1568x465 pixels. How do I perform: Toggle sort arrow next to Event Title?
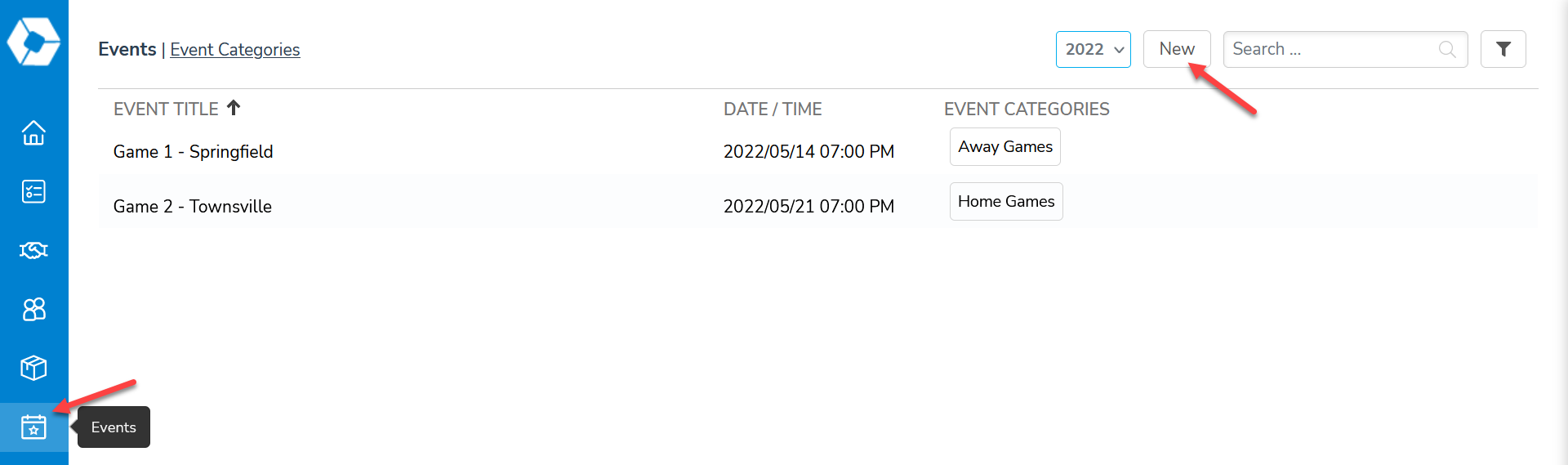point(234,108)
